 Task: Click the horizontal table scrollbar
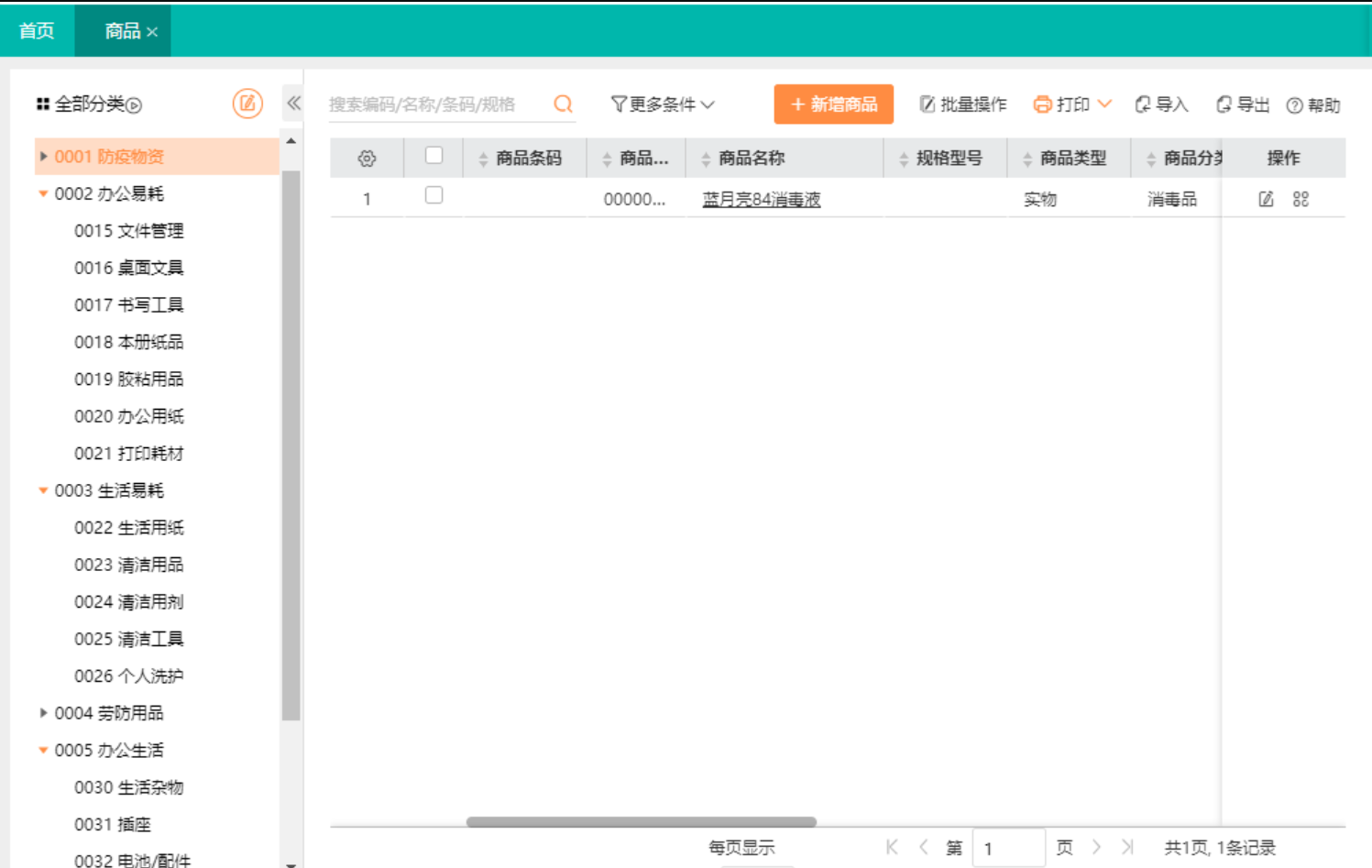(641, 822)
